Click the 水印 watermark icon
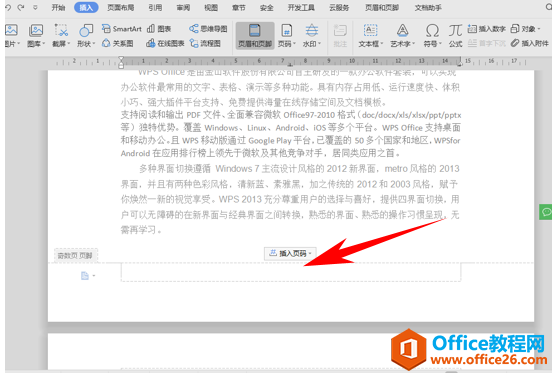Screen dimensions: 554x377 311,31
